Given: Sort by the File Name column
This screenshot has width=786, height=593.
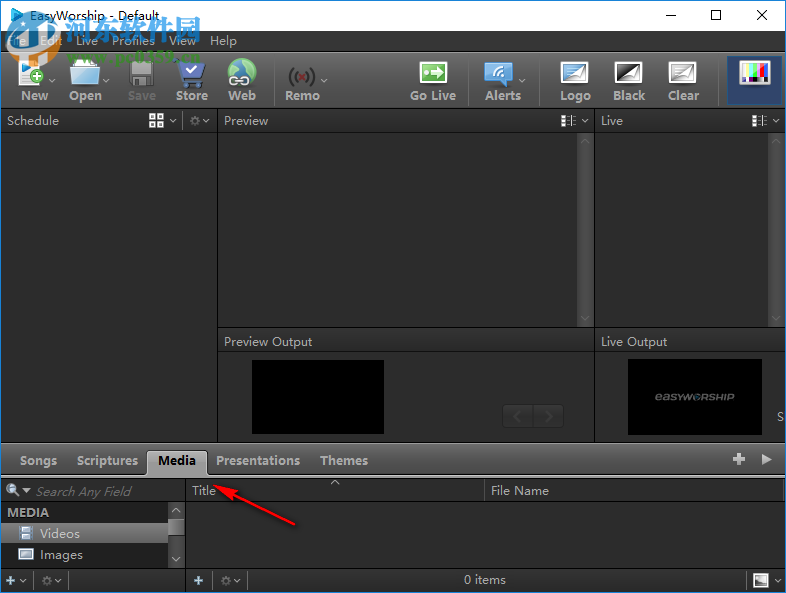Looking at the screenshot, I should [634, 491].
